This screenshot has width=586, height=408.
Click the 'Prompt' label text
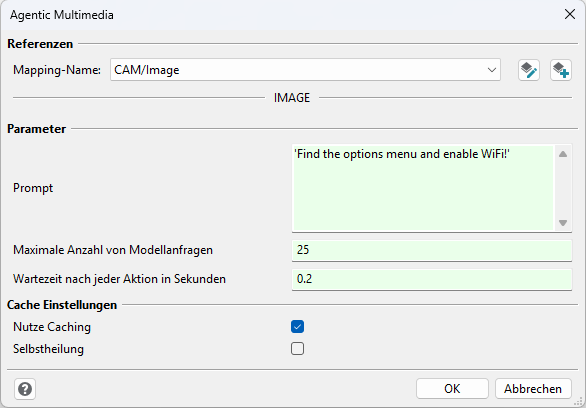pos(33,188)
